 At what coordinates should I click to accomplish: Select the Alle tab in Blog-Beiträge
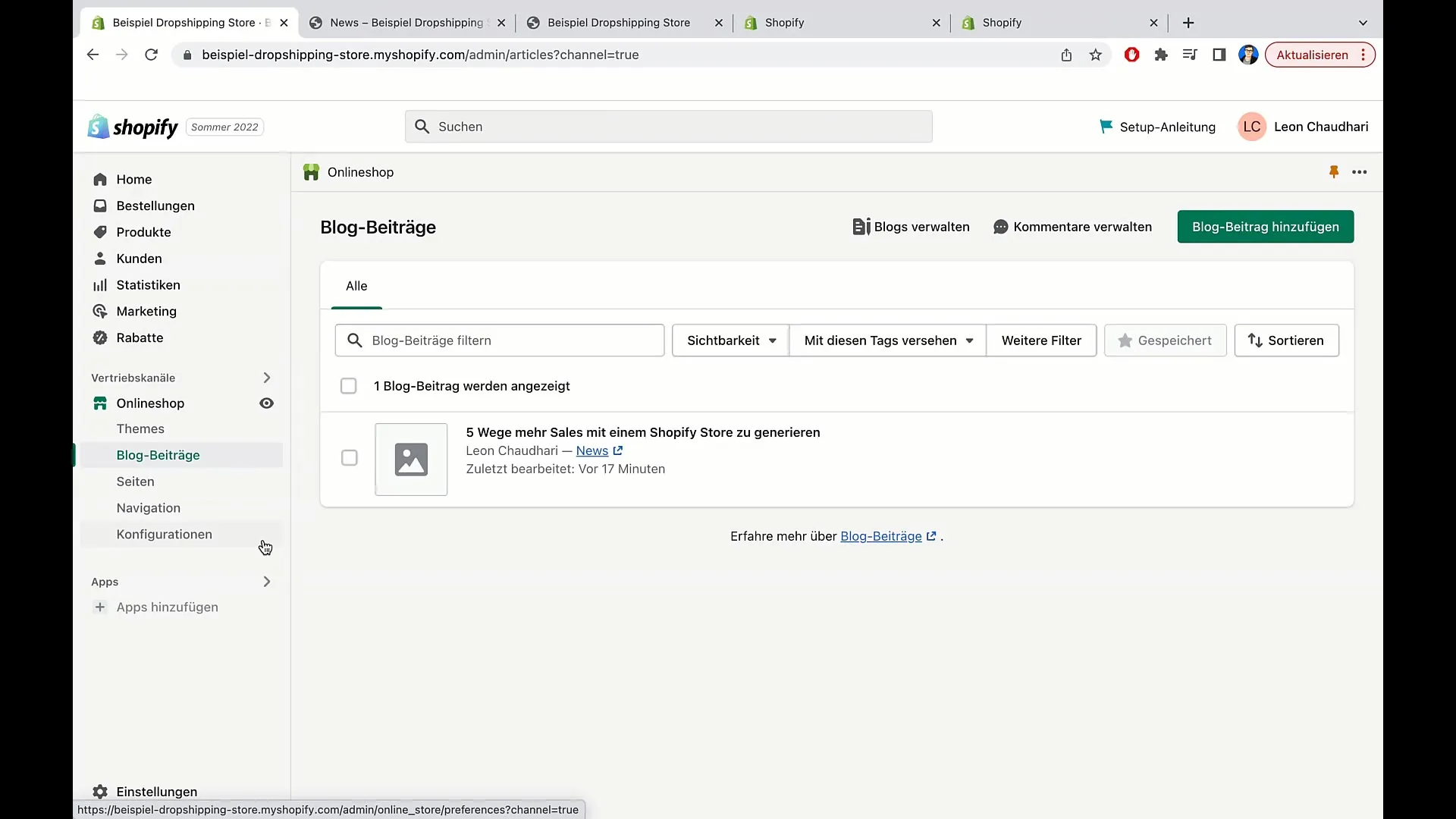pos(356,286)
